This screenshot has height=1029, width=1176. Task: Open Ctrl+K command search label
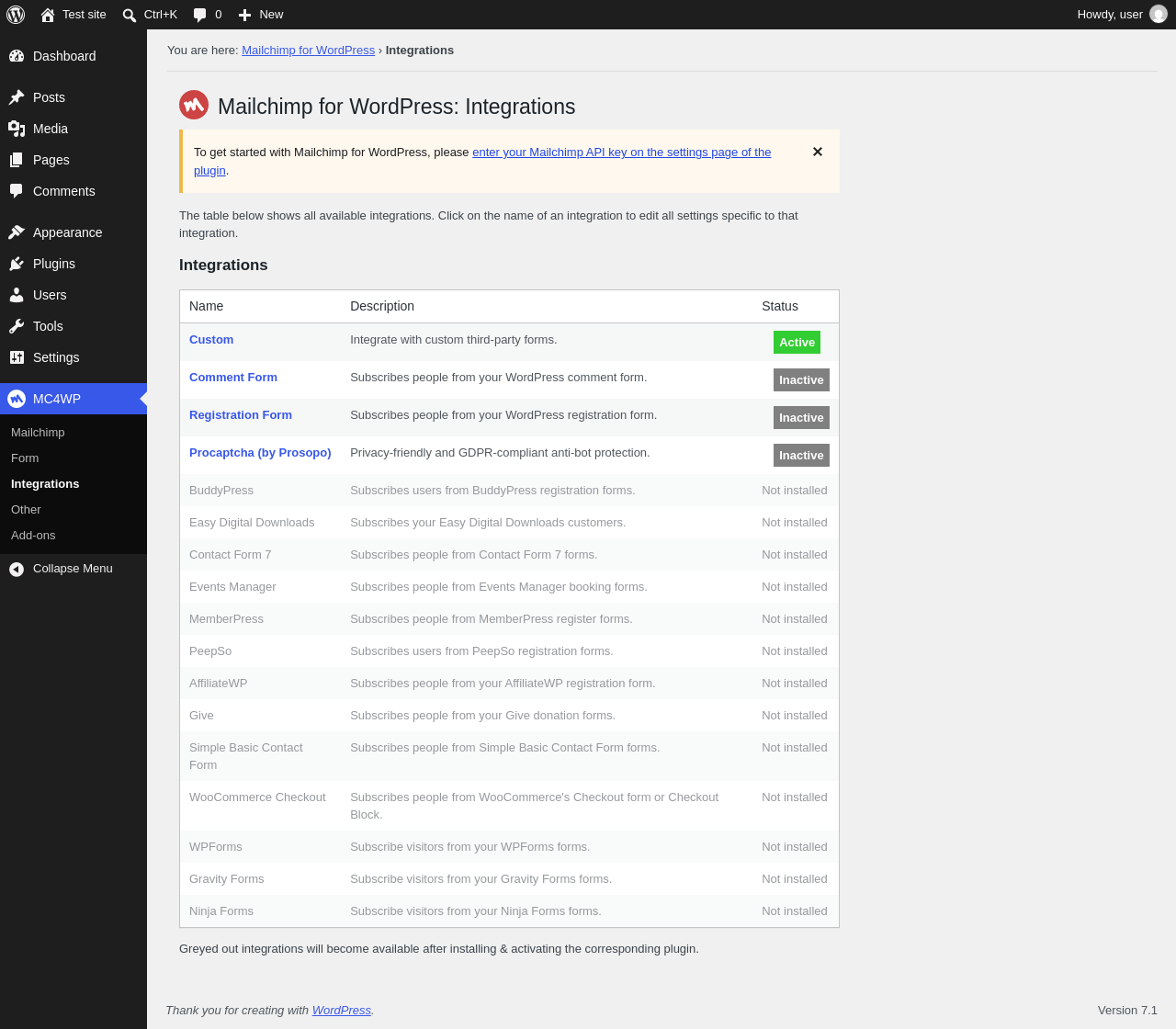pos(161,15)
